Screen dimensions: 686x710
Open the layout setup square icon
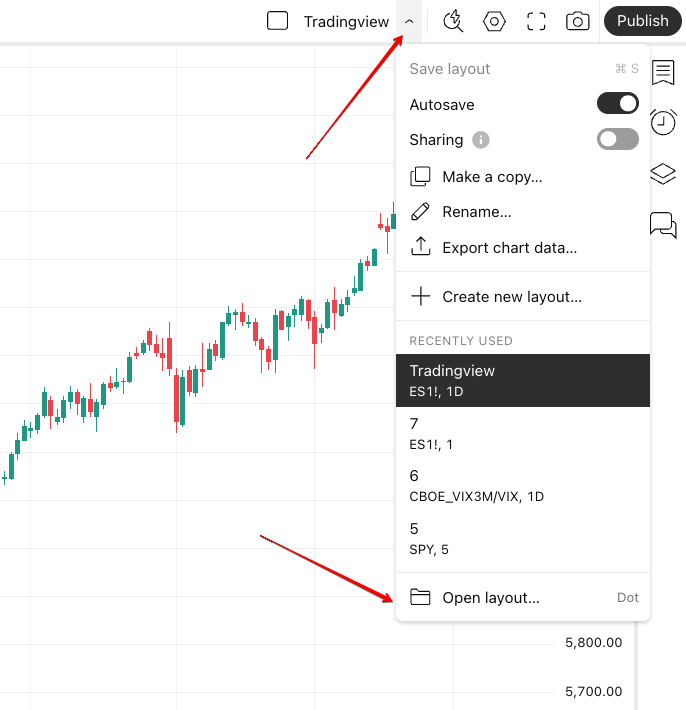click(x=277, y=21)
